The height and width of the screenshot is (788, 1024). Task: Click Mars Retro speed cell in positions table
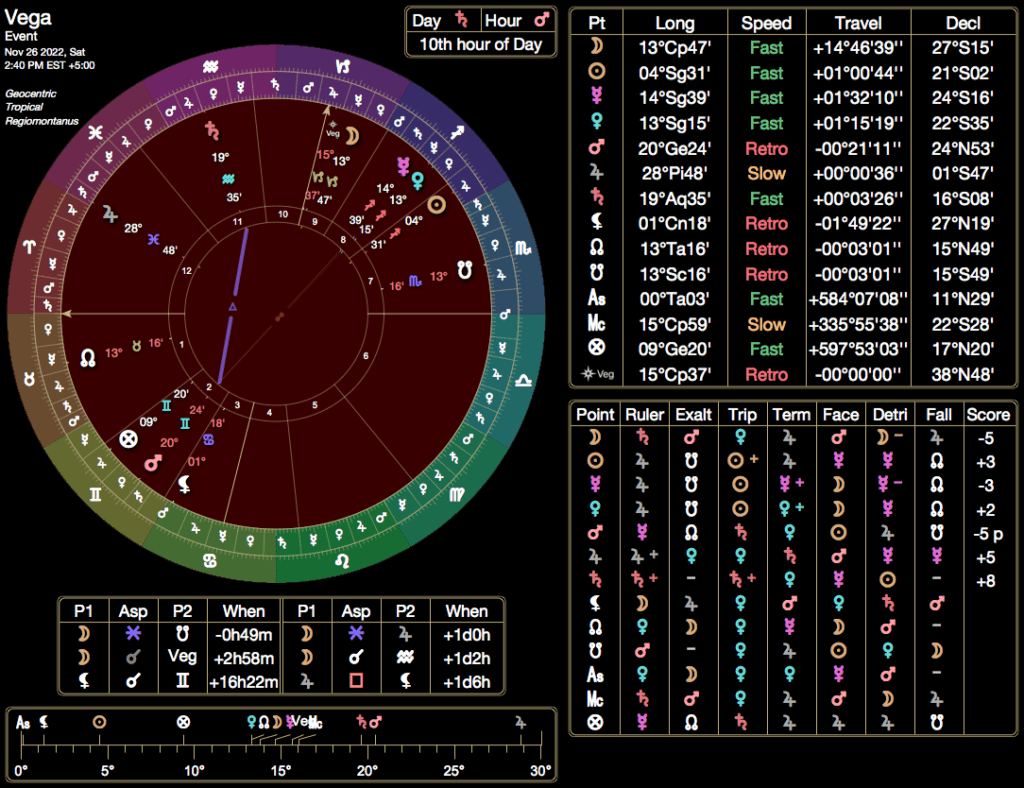[766, 149]
